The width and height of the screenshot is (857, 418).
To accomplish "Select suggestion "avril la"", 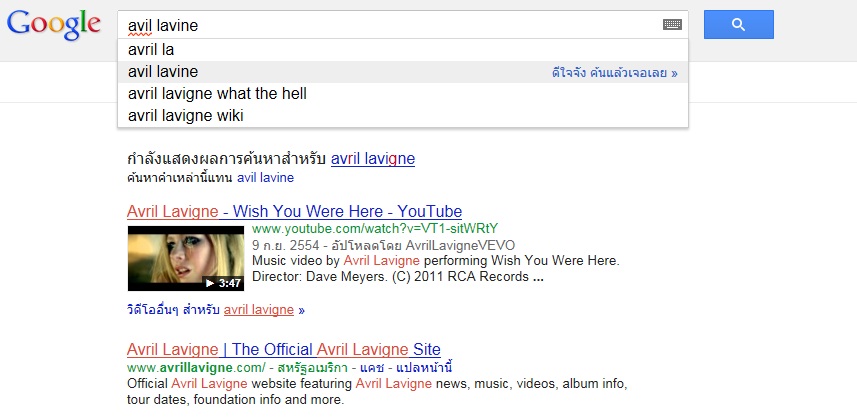I will coord(403,50).
